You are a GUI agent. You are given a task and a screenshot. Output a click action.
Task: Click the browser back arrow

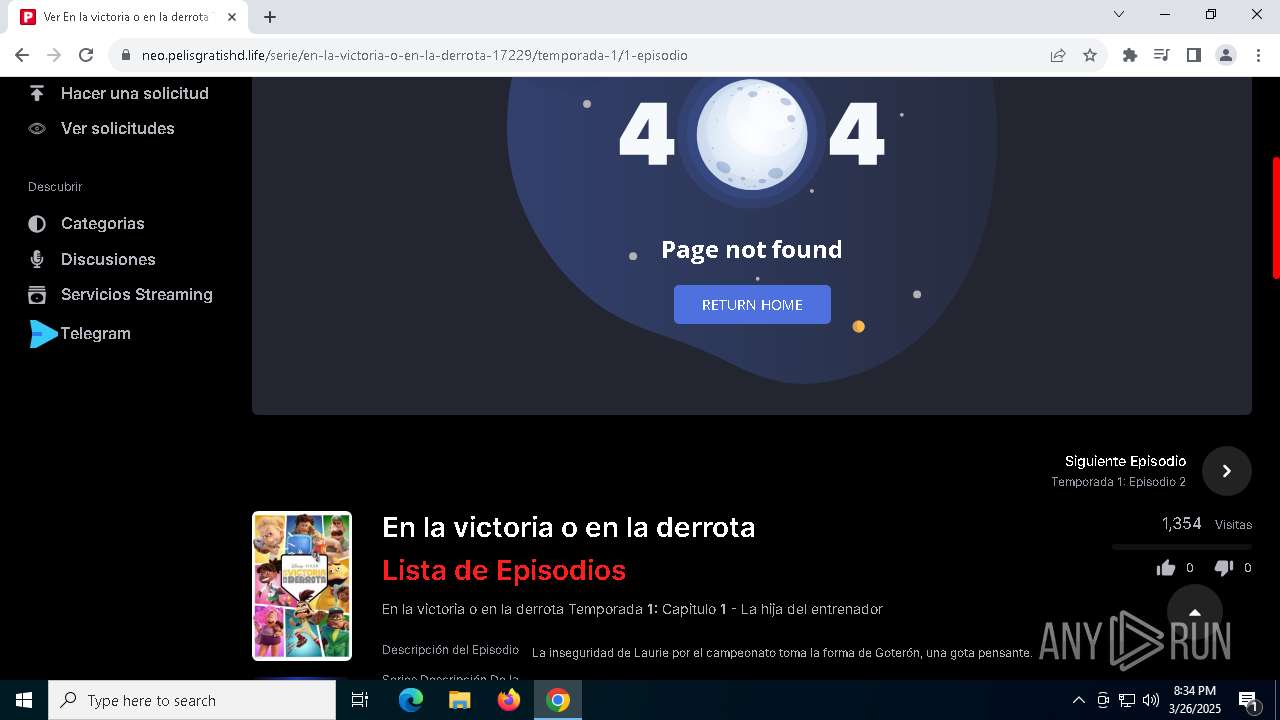pyautogui.click(x=22, y=55)
